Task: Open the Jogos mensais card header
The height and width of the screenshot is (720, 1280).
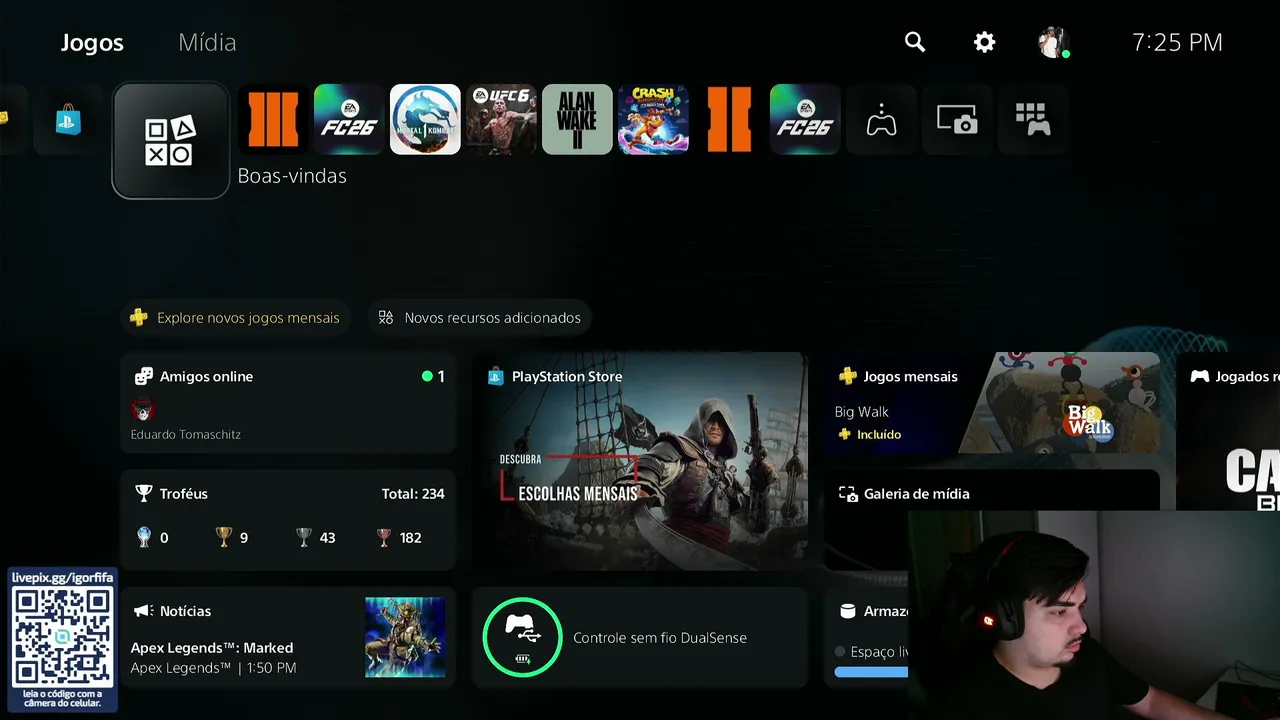Action: [x=898, y=376]
